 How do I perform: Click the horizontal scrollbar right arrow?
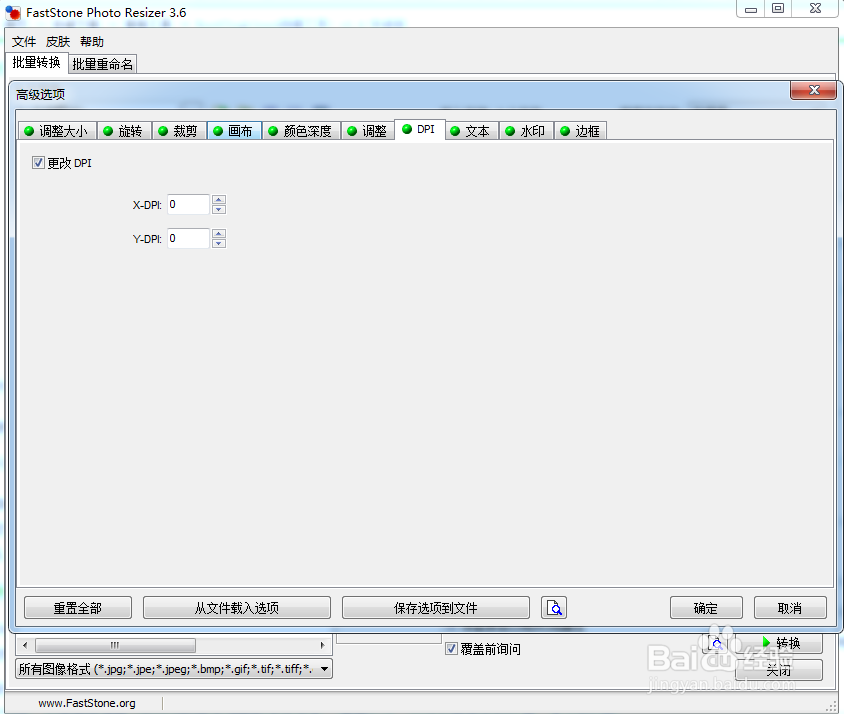click(322, 645)
